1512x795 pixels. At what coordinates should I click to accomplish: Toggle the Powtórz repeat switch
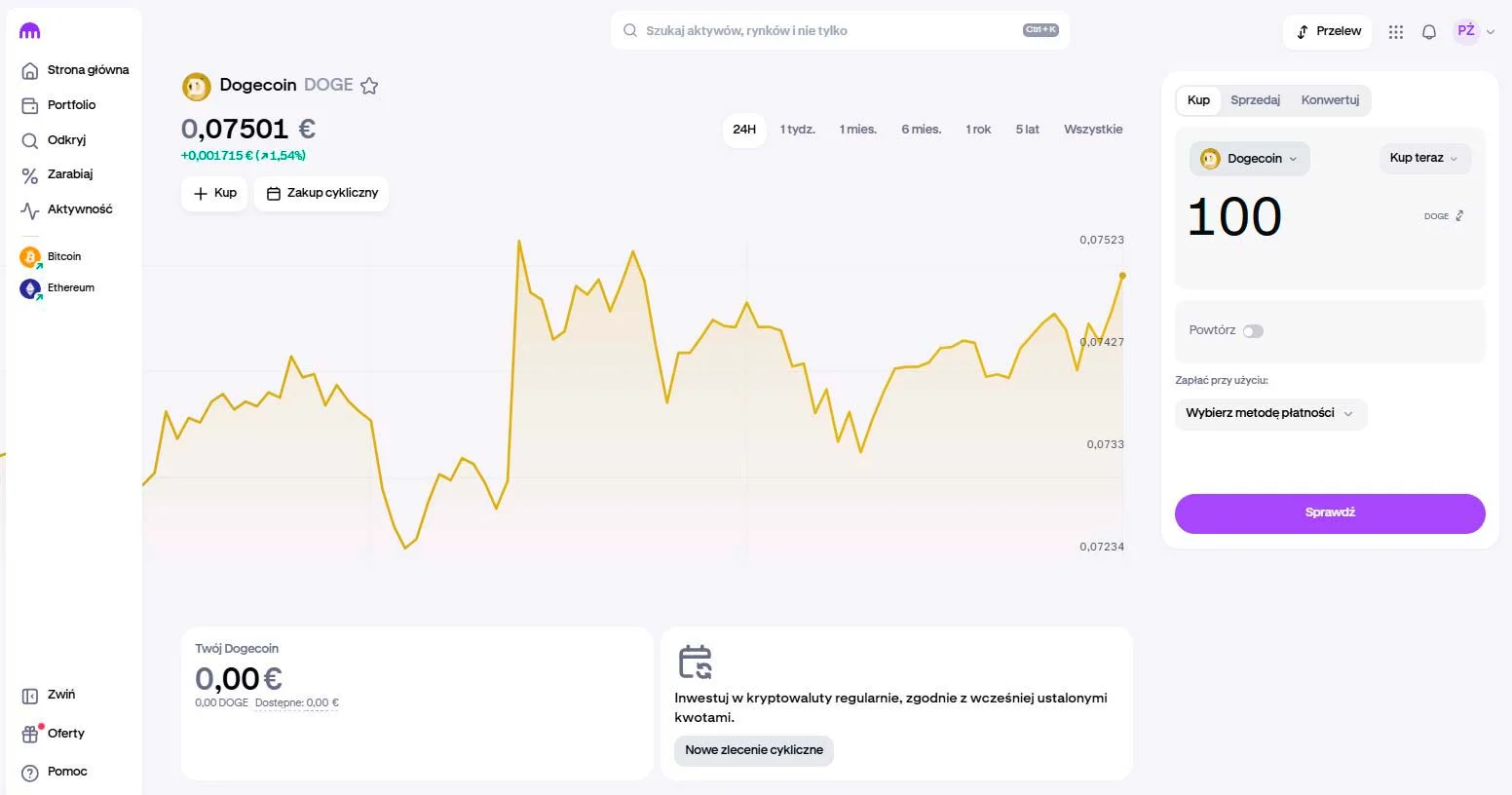(x=1253, y=331)
